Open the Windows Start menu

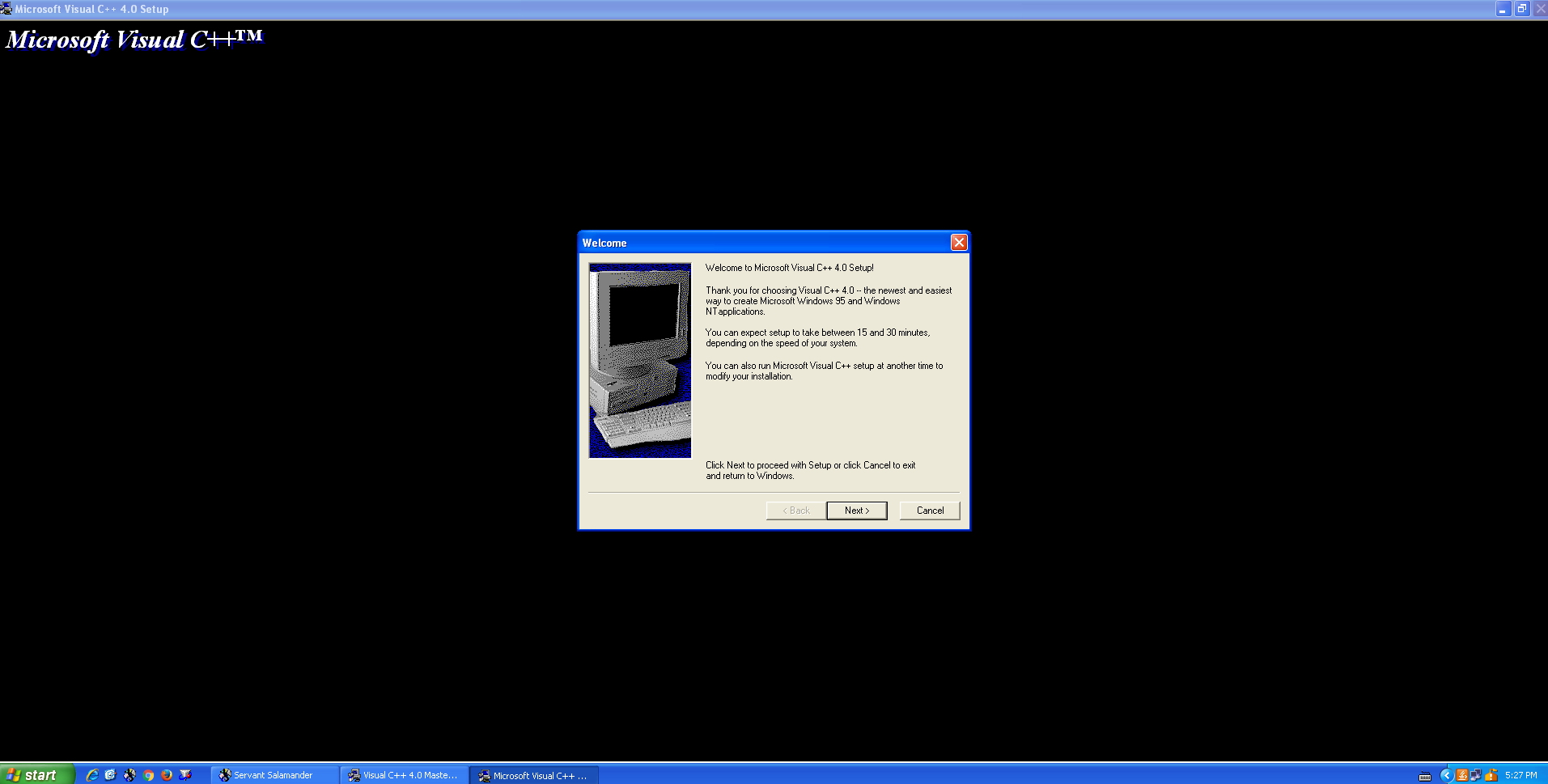click(37, 774)
